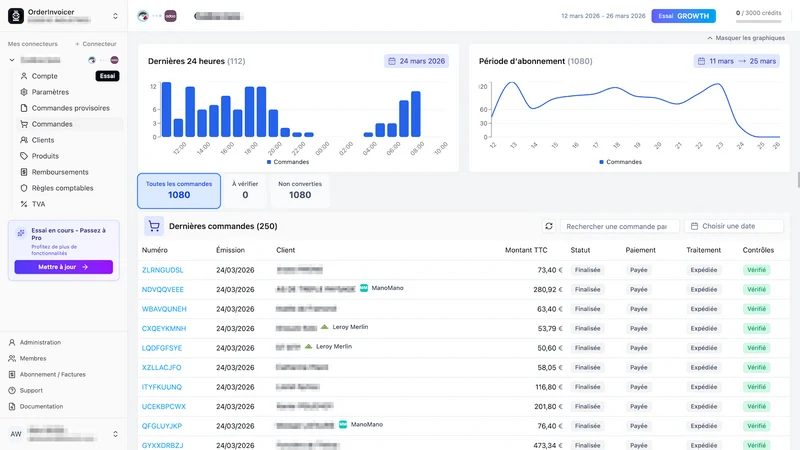Viewport: 800px width, 450px height.
Task: Add a new connector via '+ Connecteur'
Action: 96,44
